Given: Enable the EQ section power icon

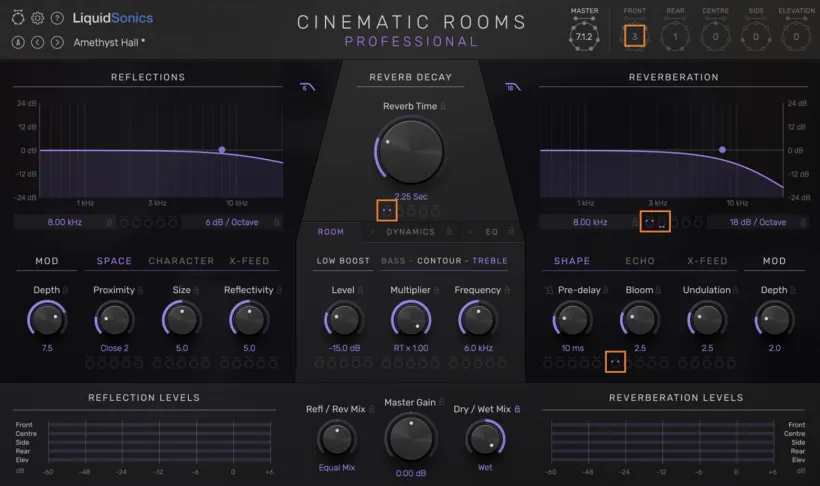Looking at the screenshot, I should pyautogui.click(x=470, y=231).
